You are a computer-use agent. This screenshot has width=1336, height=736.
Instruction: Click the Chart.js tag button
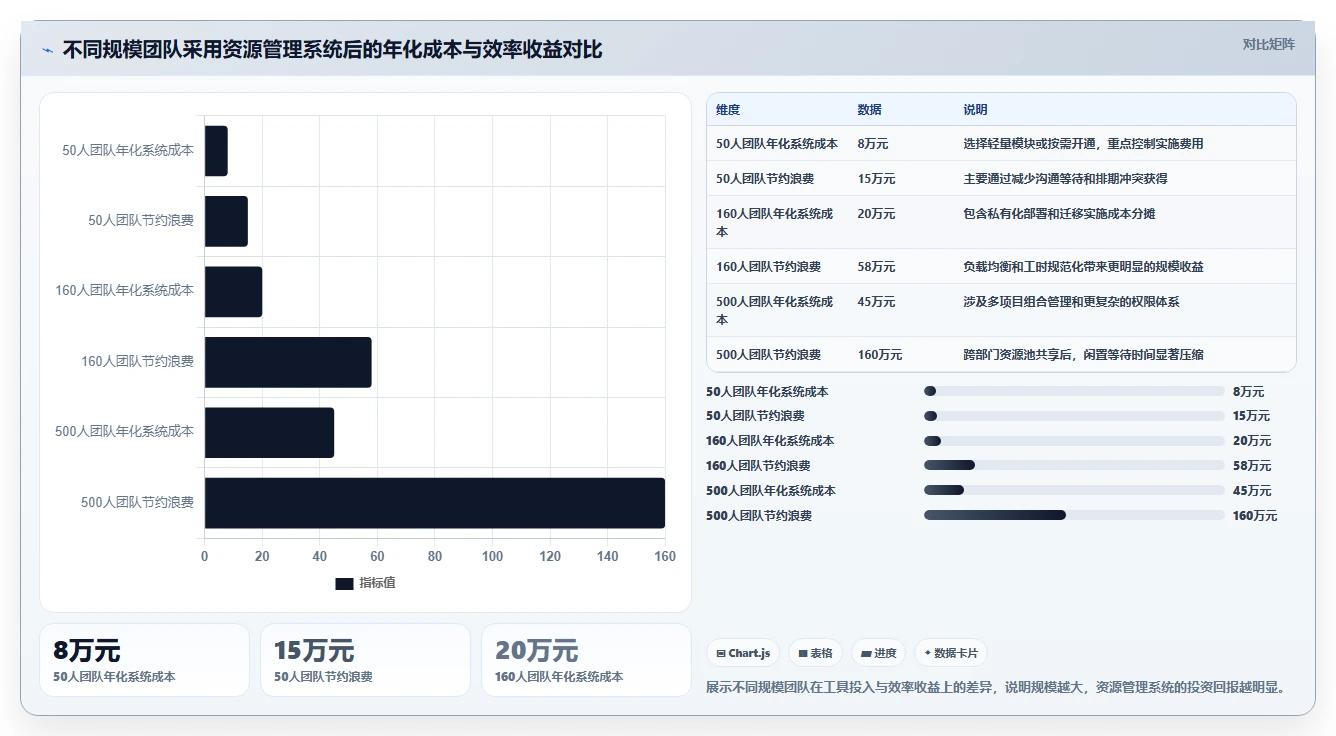(x=743, y=653)
